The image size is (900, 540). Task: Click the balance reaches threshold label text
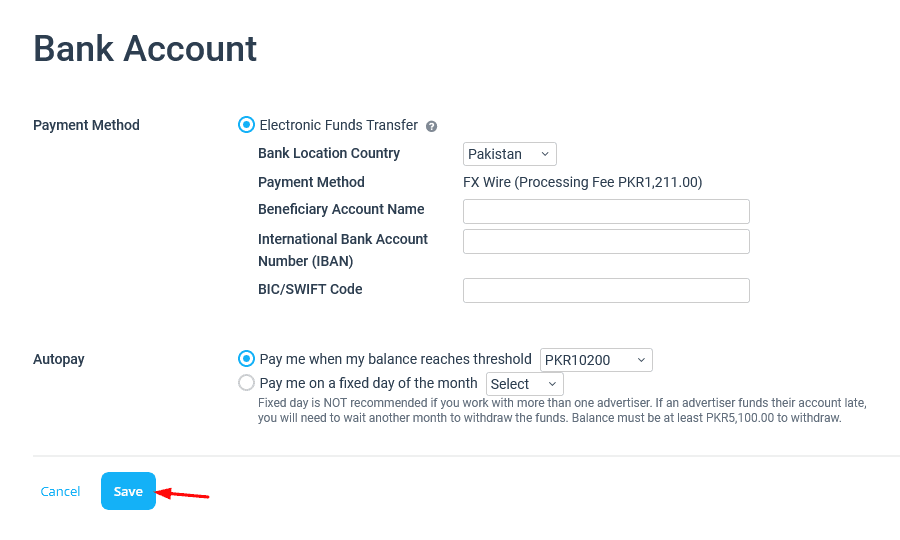point(395,359)
